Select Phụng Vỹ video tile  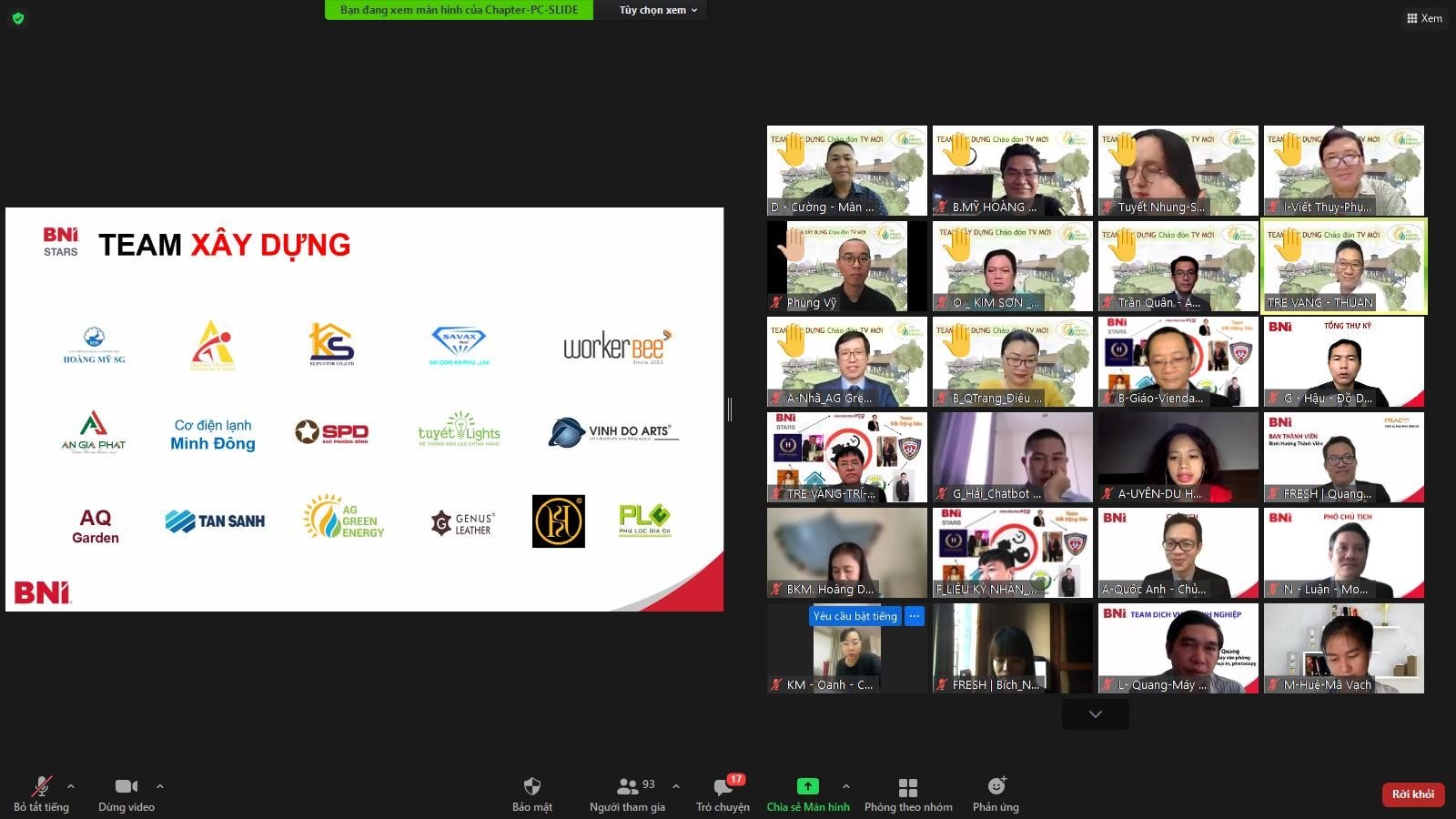point(847,266)
